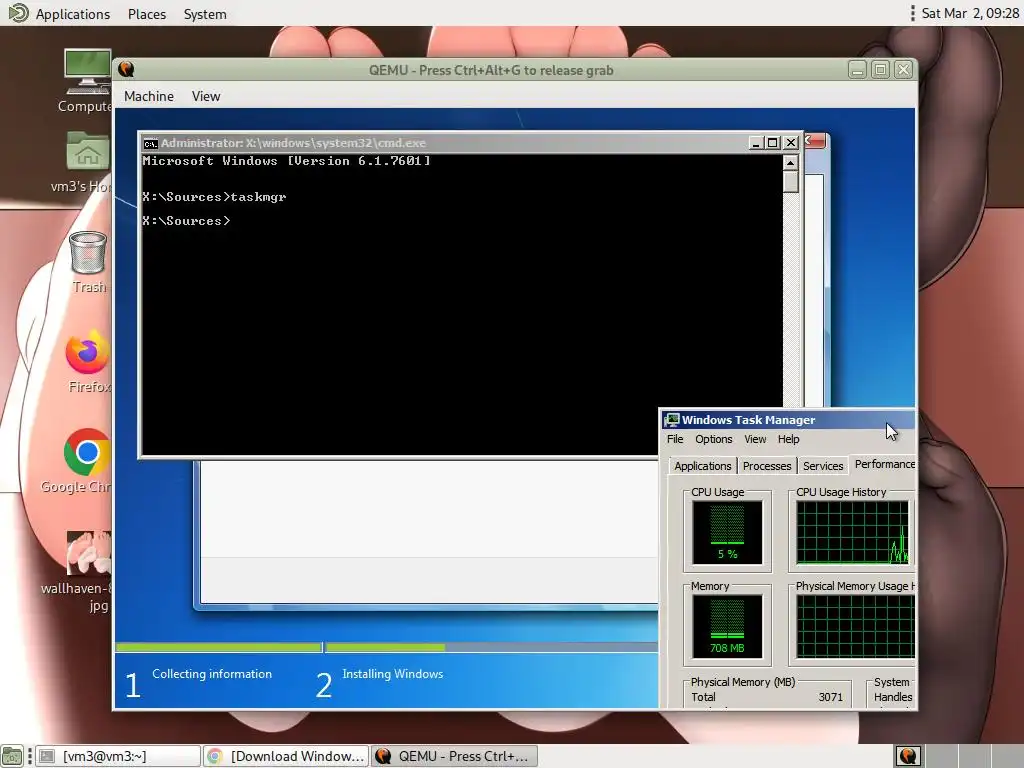The height and width of the screenshot is (768, 1024).
Task: Click the Physical Memory Total value 3071
Action: [830, 697]
